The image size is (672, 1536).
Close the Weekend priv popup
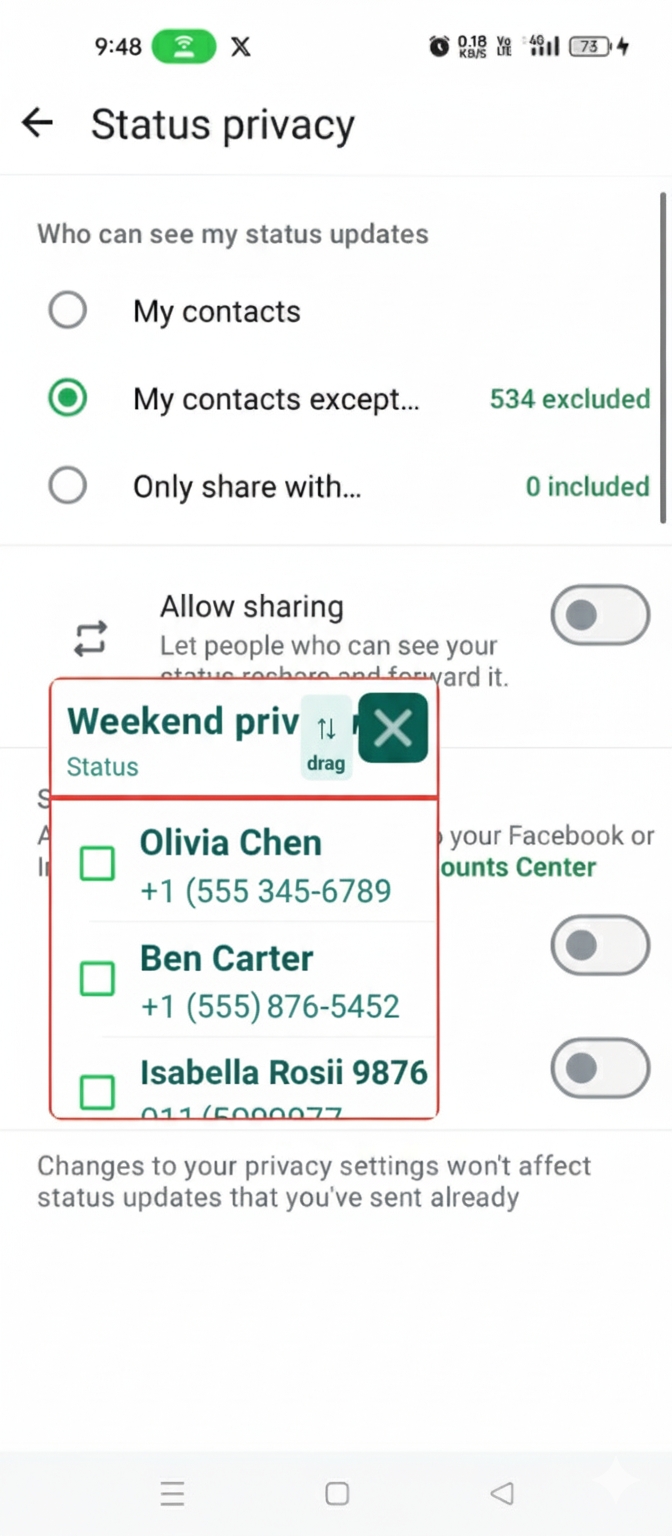392,727
